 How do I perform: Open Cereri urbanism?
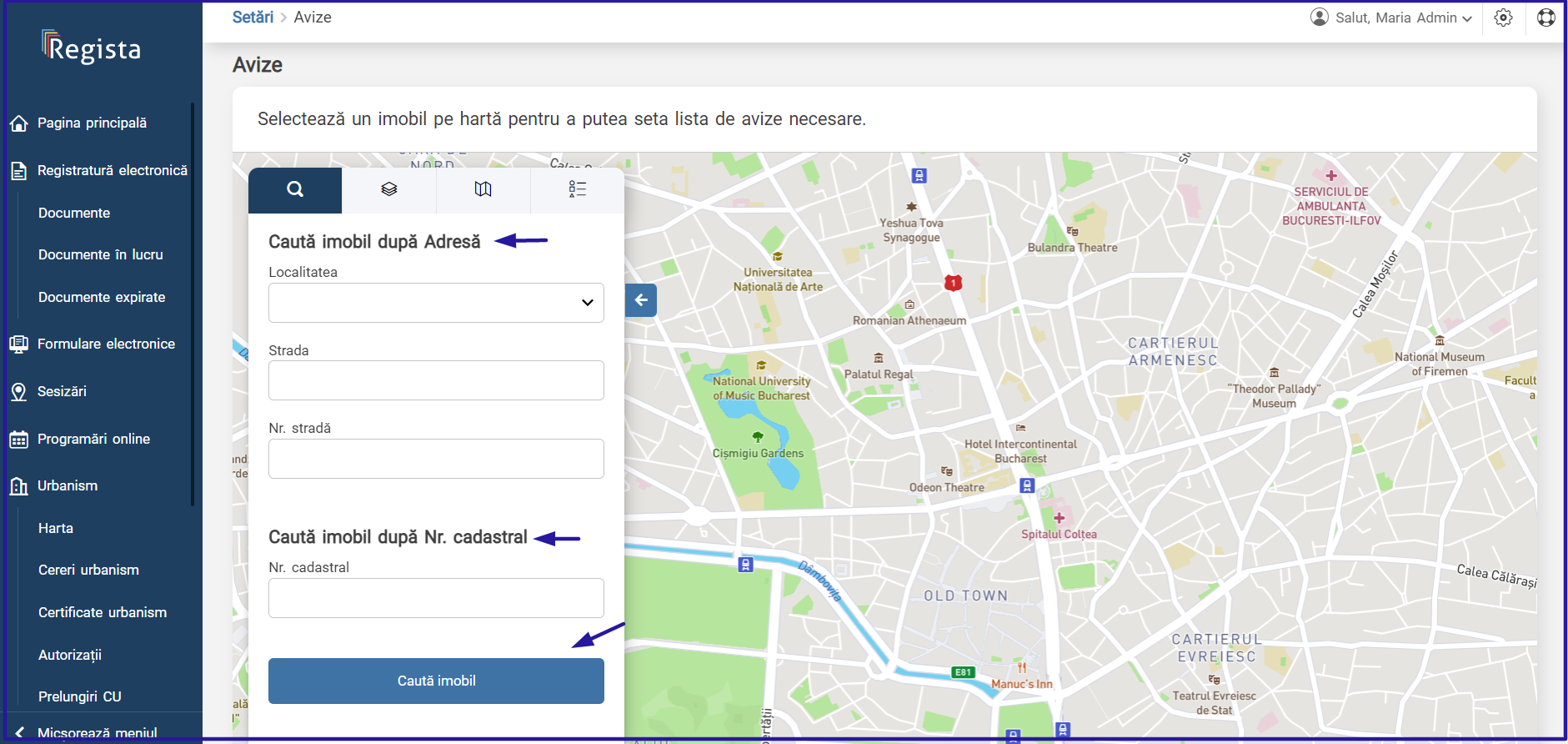(88, 570)
